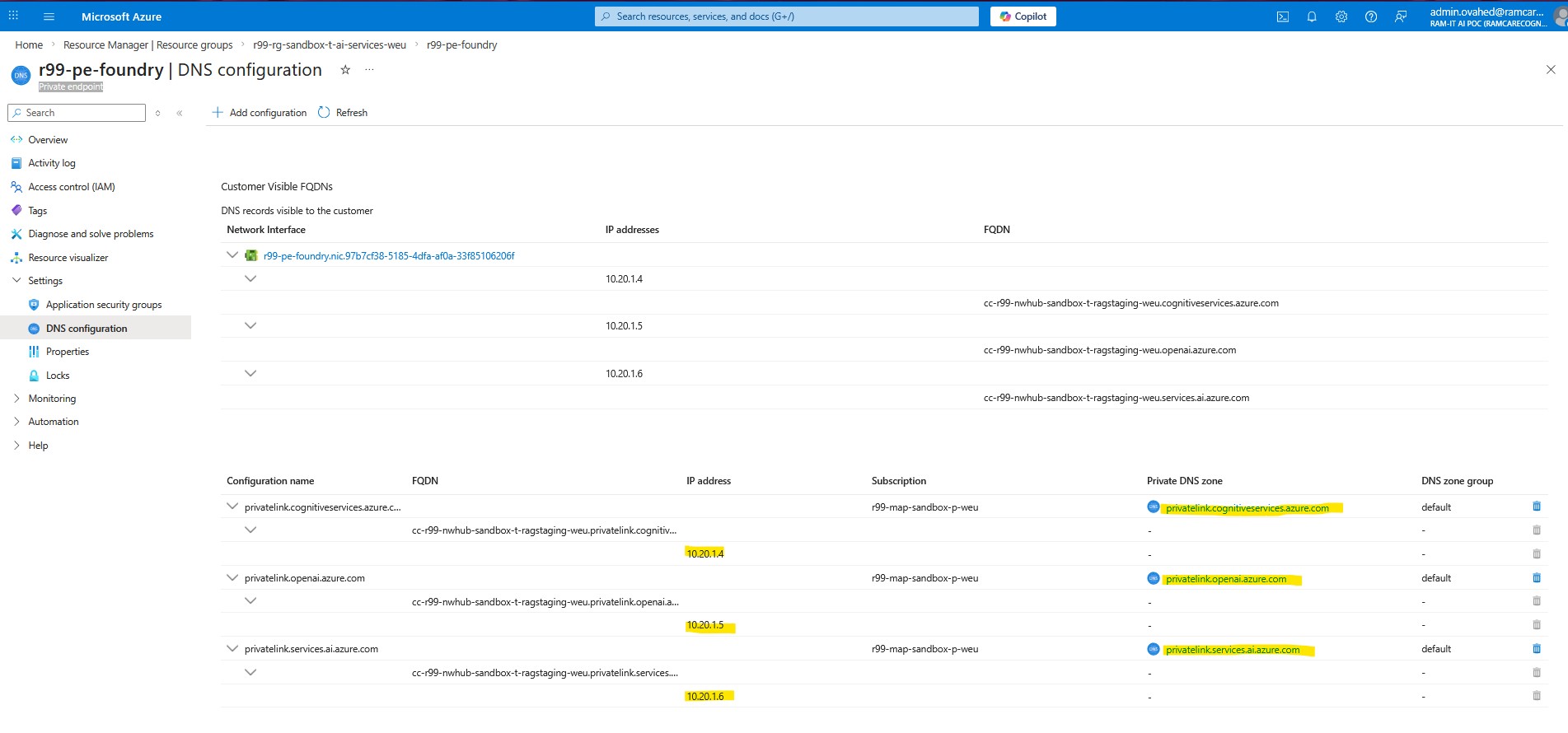1568x733 pixels.
Task: Open privatelink.openai.azure.com private DNS zone
Action: [x=1226, y=579]
